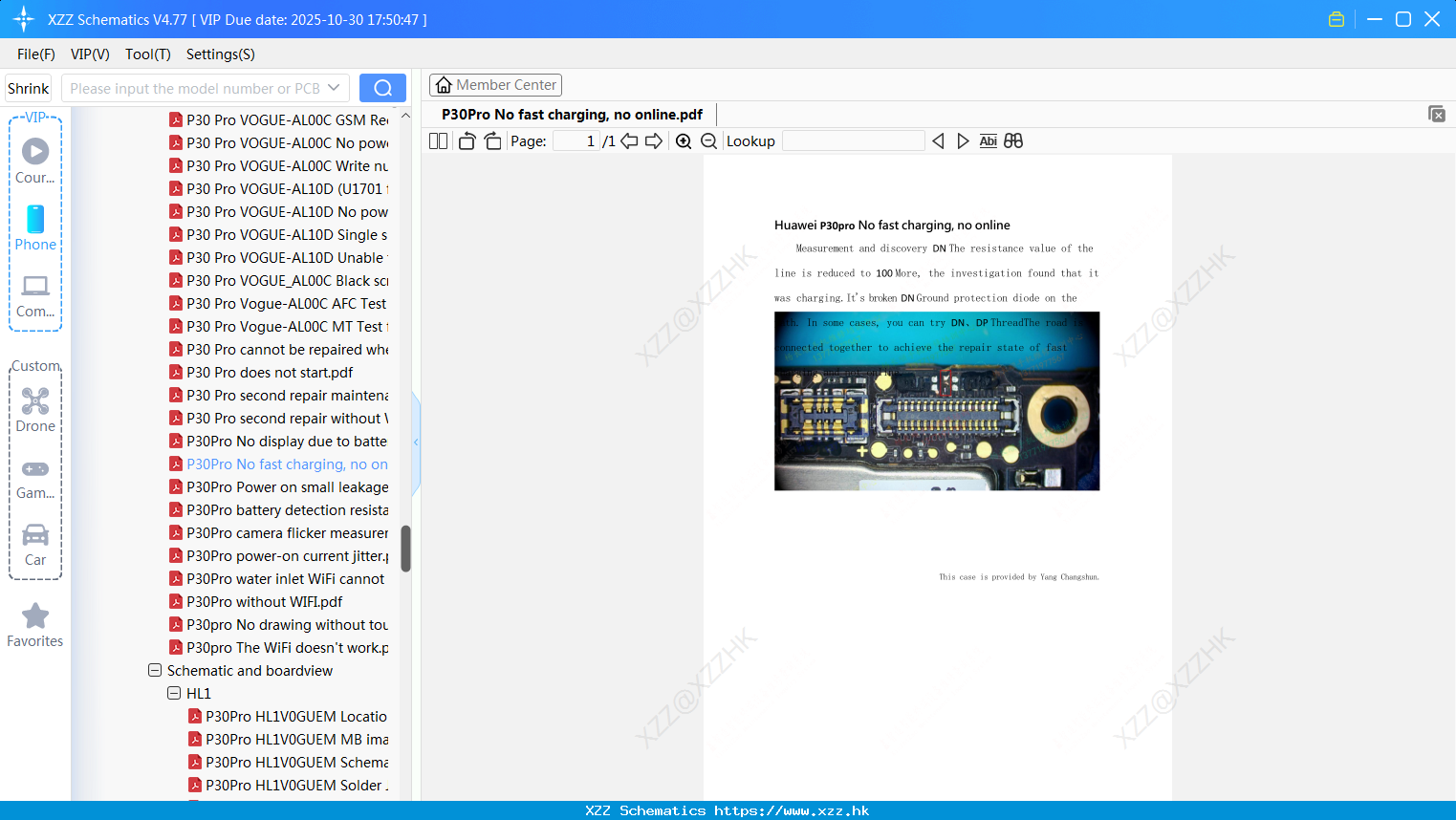The width and height of the screenshot is (1456, 820).
Task: Click the binoculars search icon
Action: tap(1013, 141)
